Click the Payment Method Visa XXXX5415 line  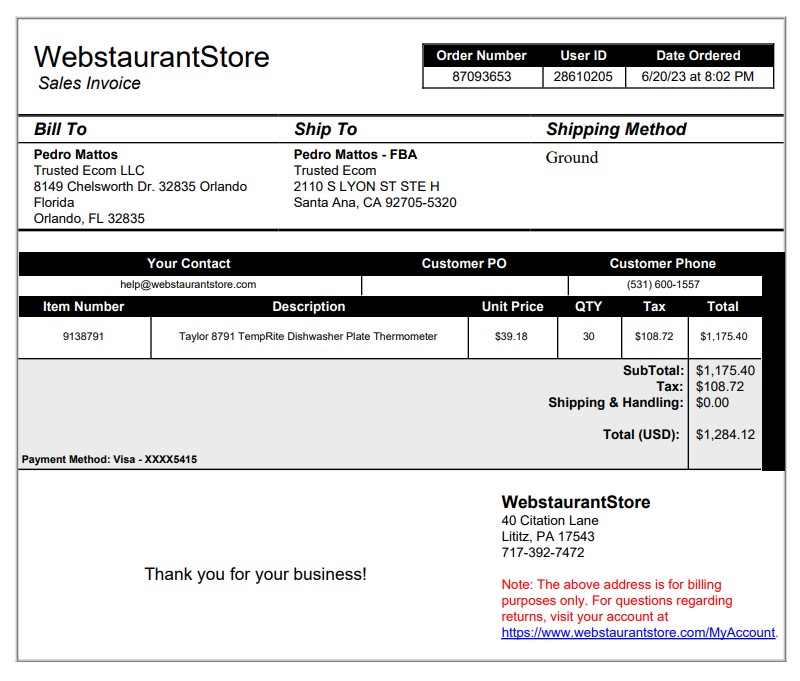109,460
